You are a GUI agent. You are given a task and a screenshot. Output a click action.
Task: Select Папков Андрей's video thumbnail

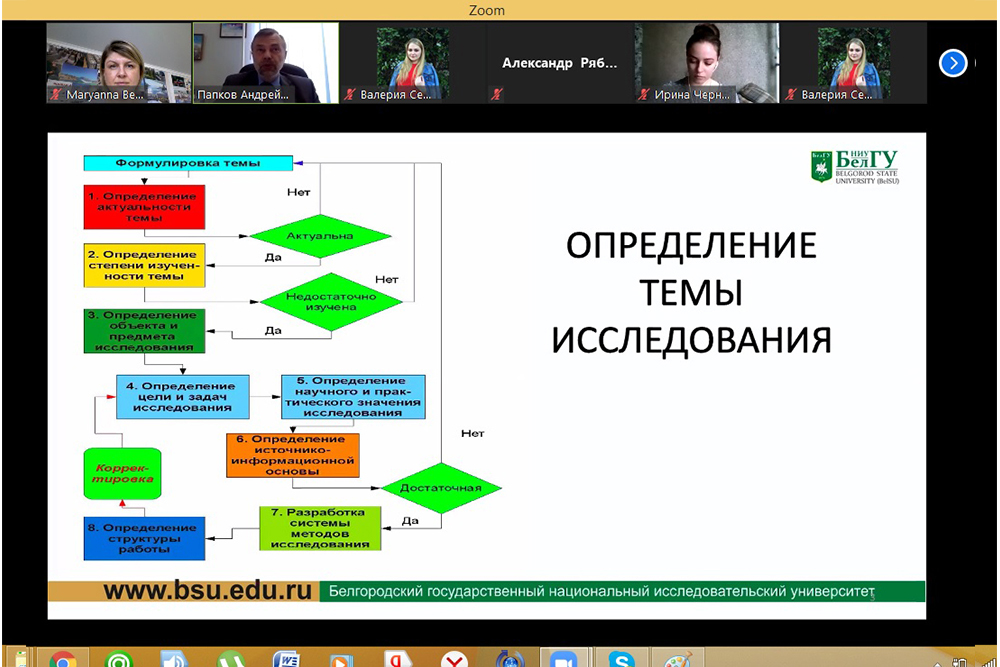[265, 63]
